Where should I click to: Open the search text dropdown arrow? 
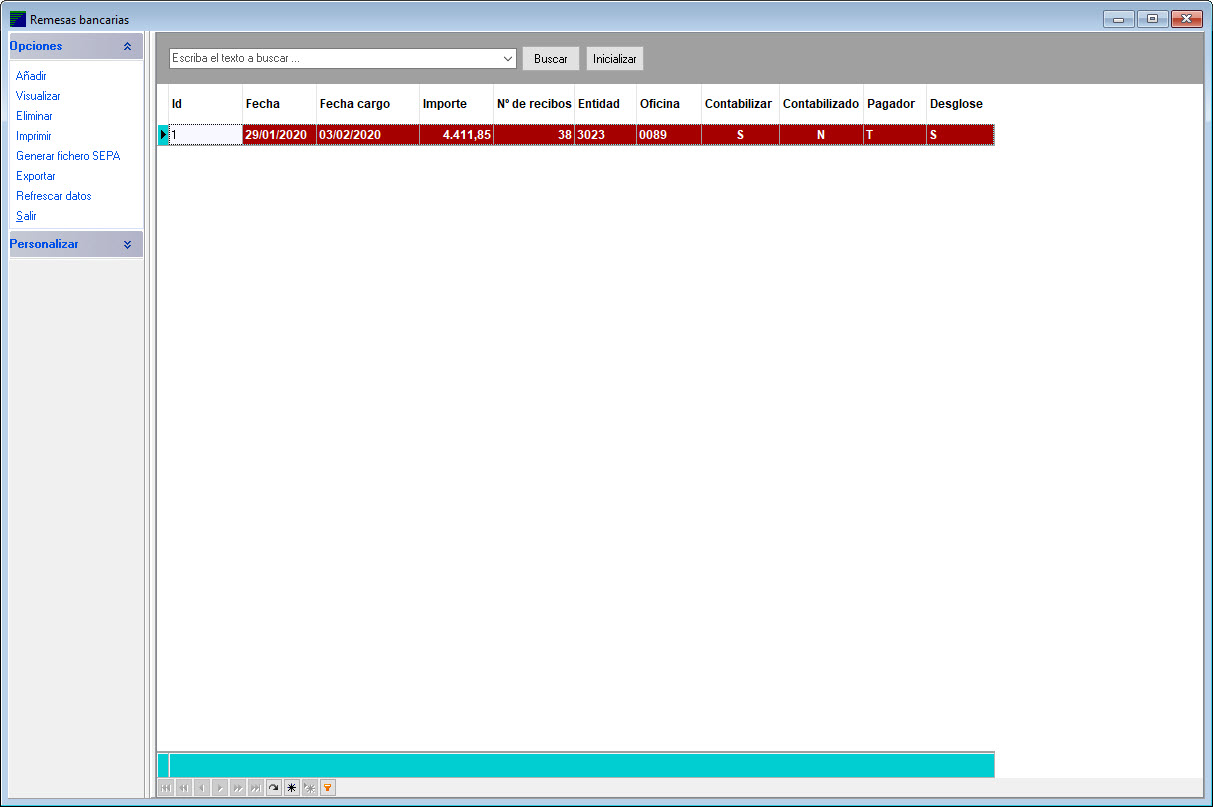point(508,59)
